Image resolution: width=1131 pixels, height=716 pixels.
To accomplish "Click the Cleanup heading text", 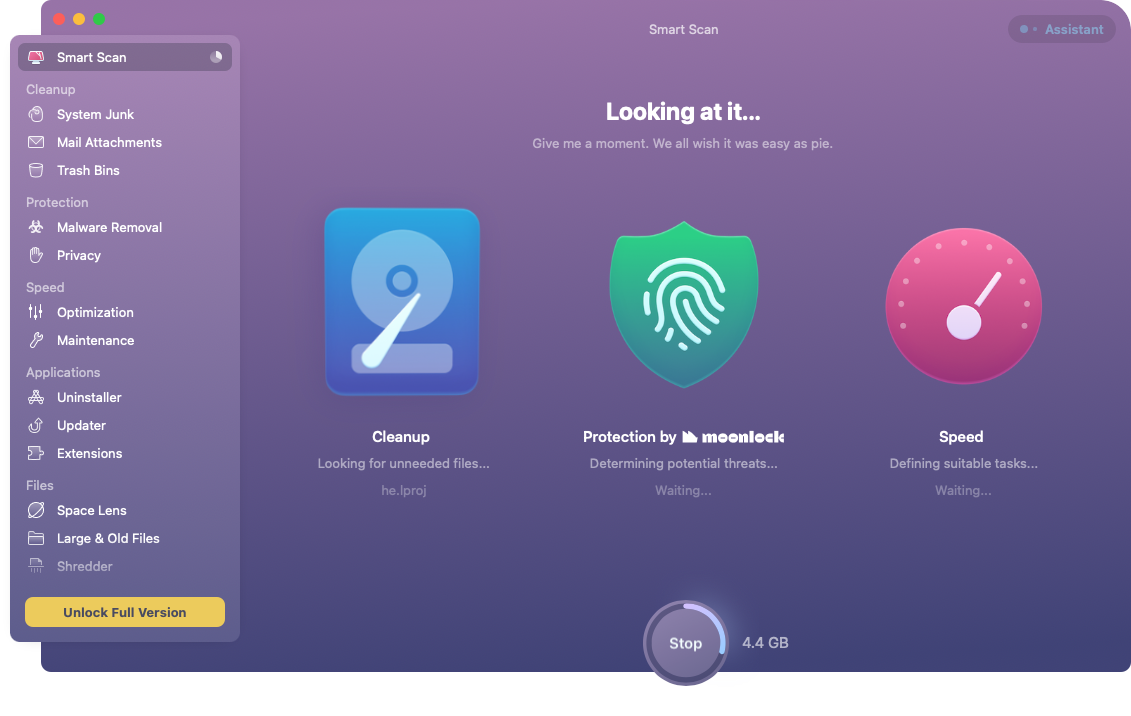I will point(401,437).
